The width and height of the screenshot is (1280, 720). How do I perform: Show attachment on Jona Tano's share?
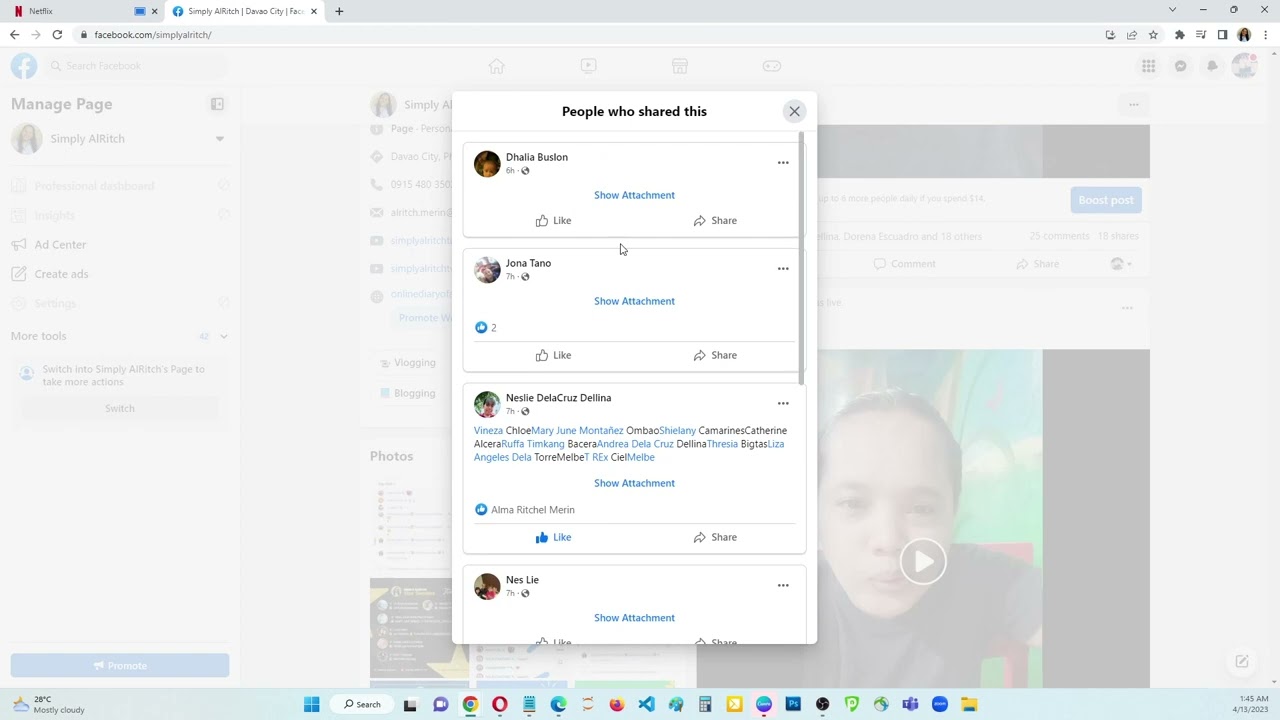[x=634, y=301]
